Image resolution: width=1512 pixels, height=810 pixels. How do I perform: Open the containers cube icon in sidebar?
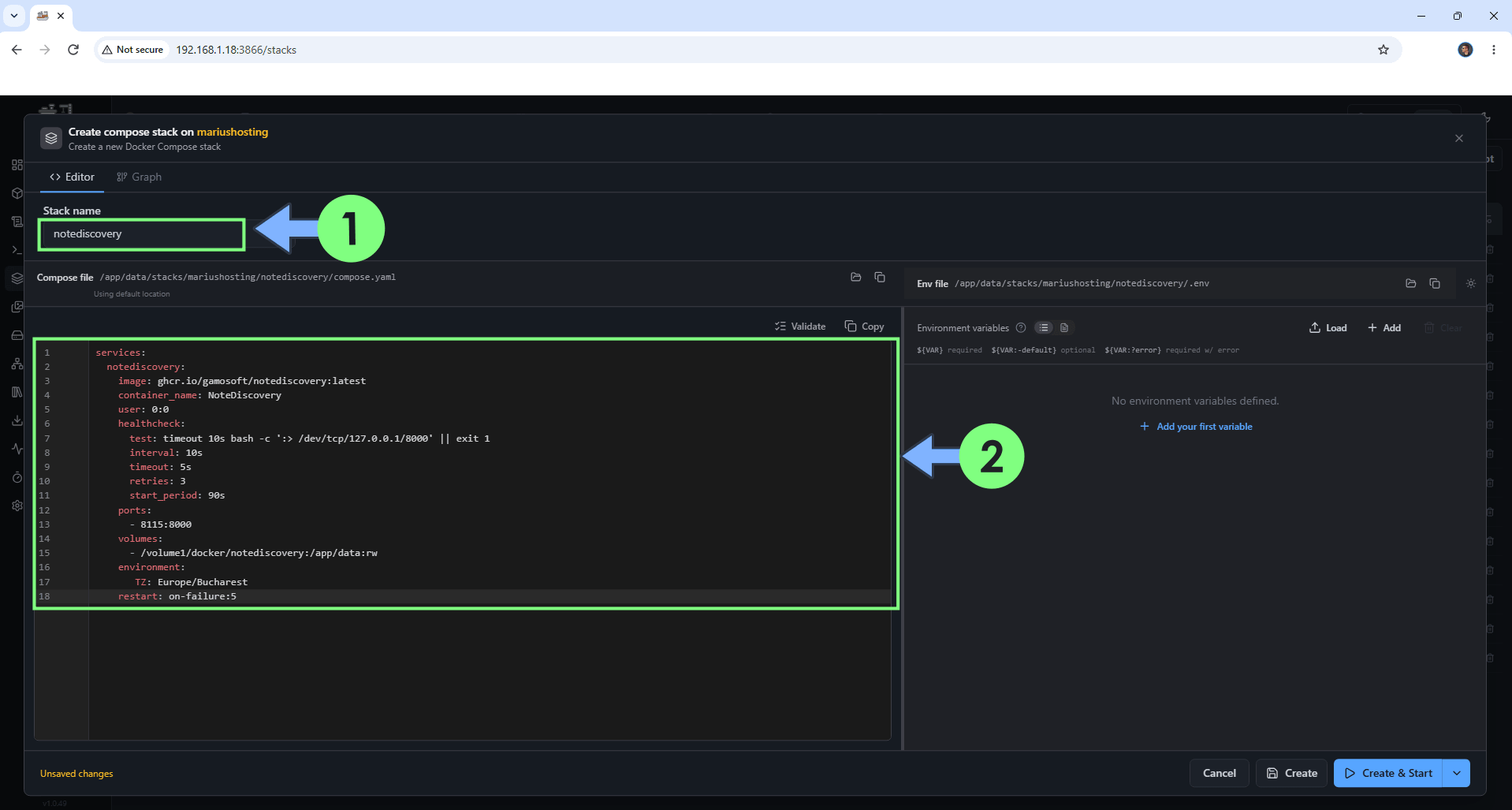[17, 193]
